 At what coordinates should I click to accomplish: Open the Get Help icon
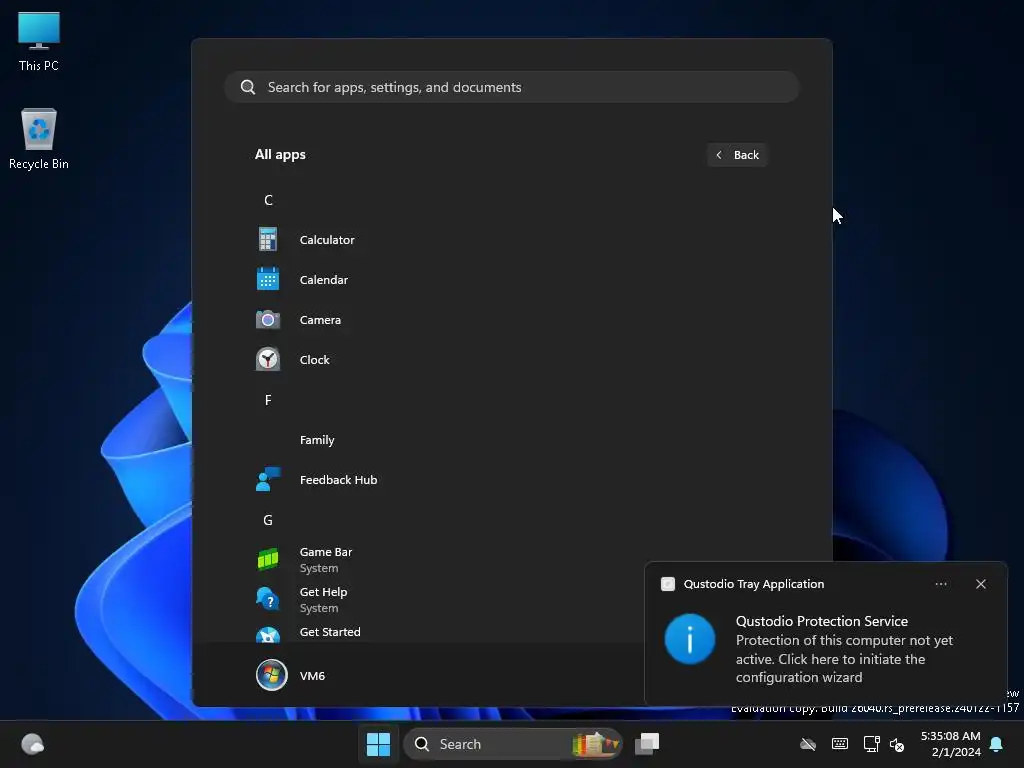[268, 600]
